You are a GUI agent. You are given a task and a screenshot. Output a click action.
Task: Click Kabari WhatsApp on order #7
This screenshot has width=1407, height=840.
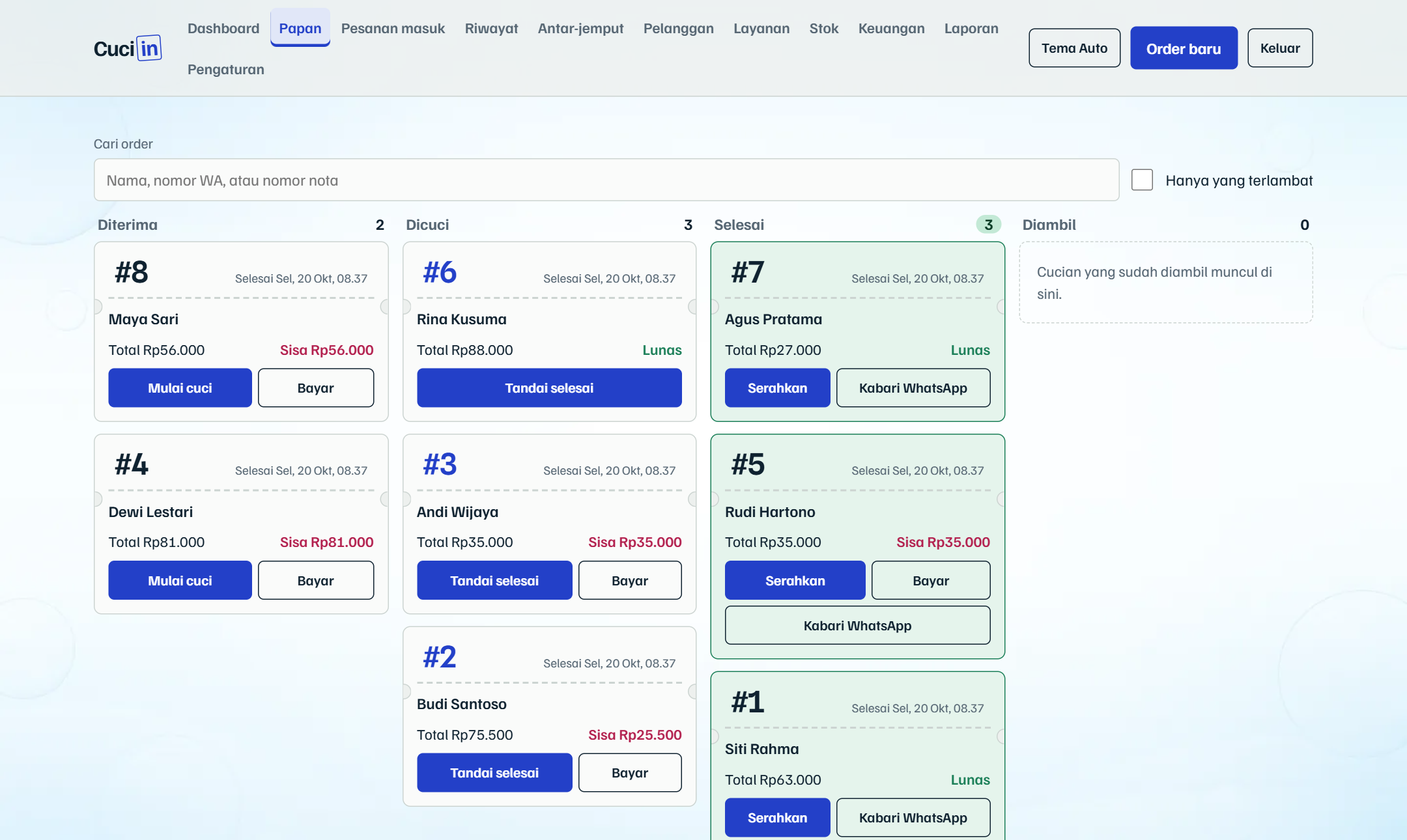click(x=913, y=388)
